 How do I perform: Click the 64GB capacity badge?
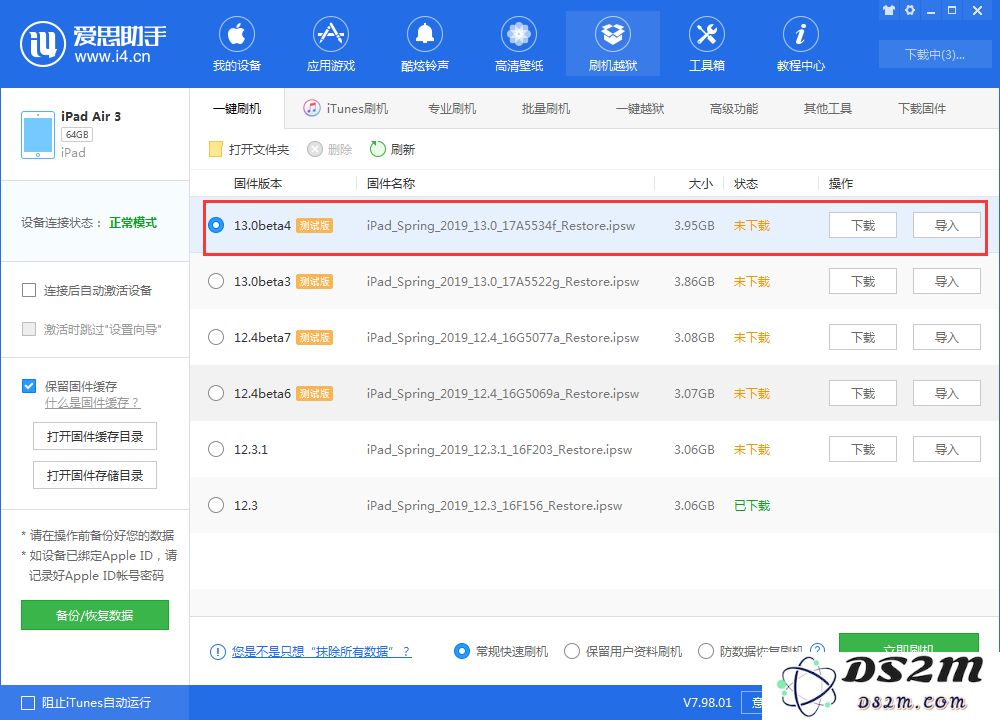[77, 135]
